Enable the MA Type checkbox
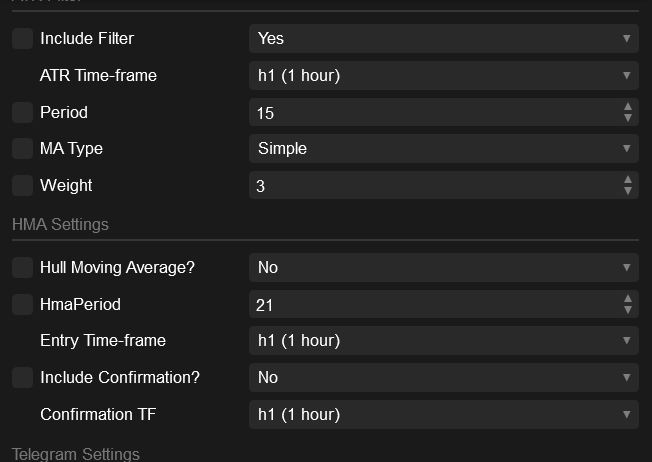 coord(22,149)
